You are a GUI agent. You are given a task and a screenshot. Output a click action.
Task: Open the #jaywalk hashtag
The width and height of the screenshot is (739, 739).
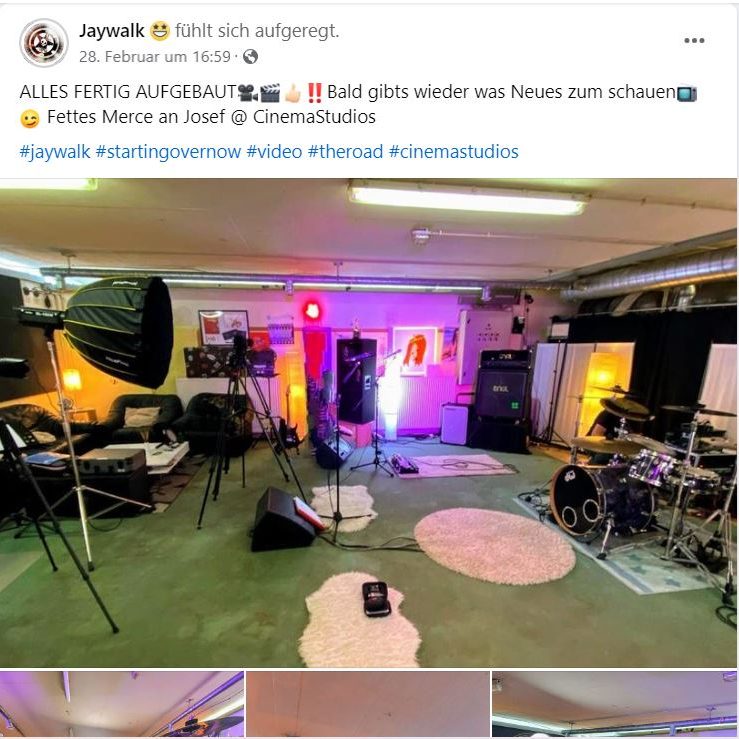[55, 152]
